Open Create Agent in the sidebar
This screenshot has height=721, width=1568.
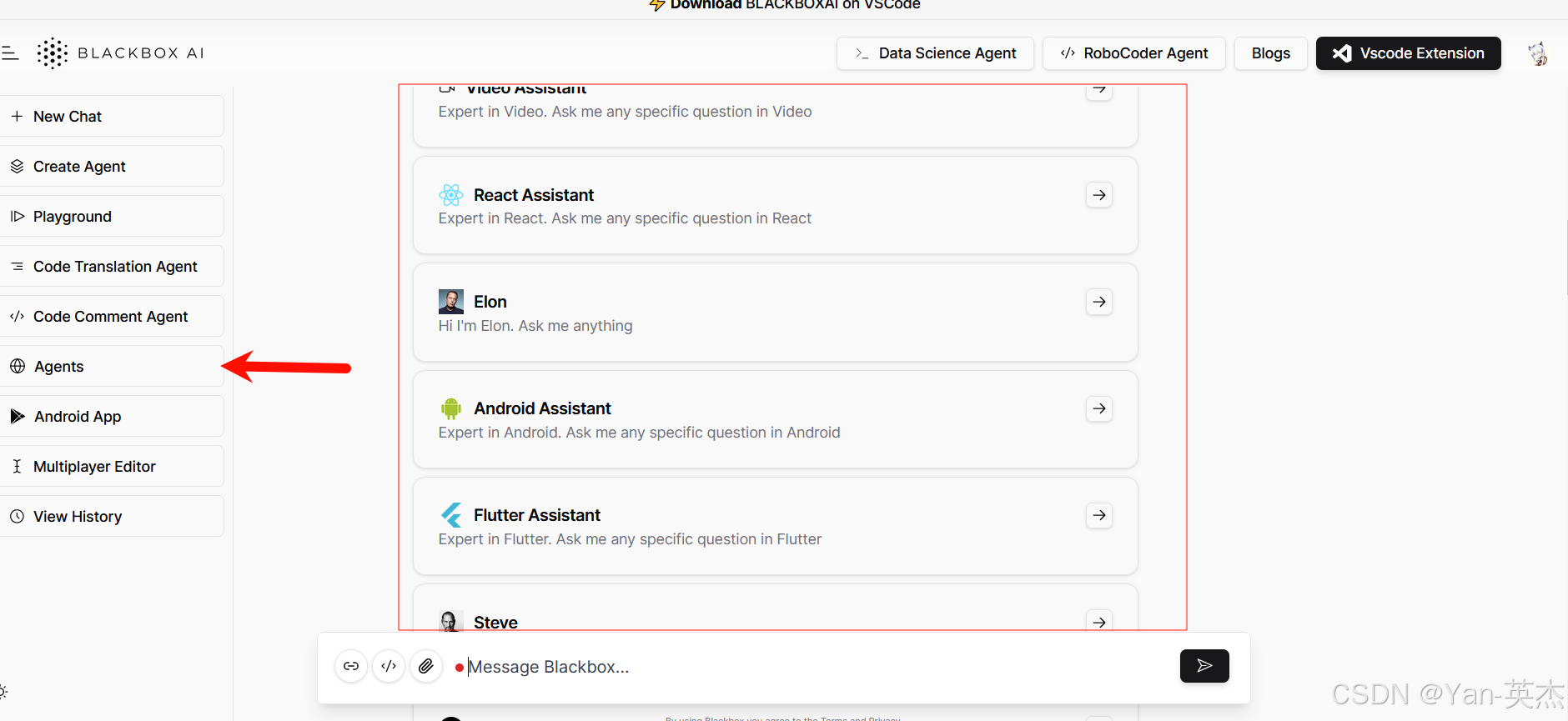coord(112,167)
